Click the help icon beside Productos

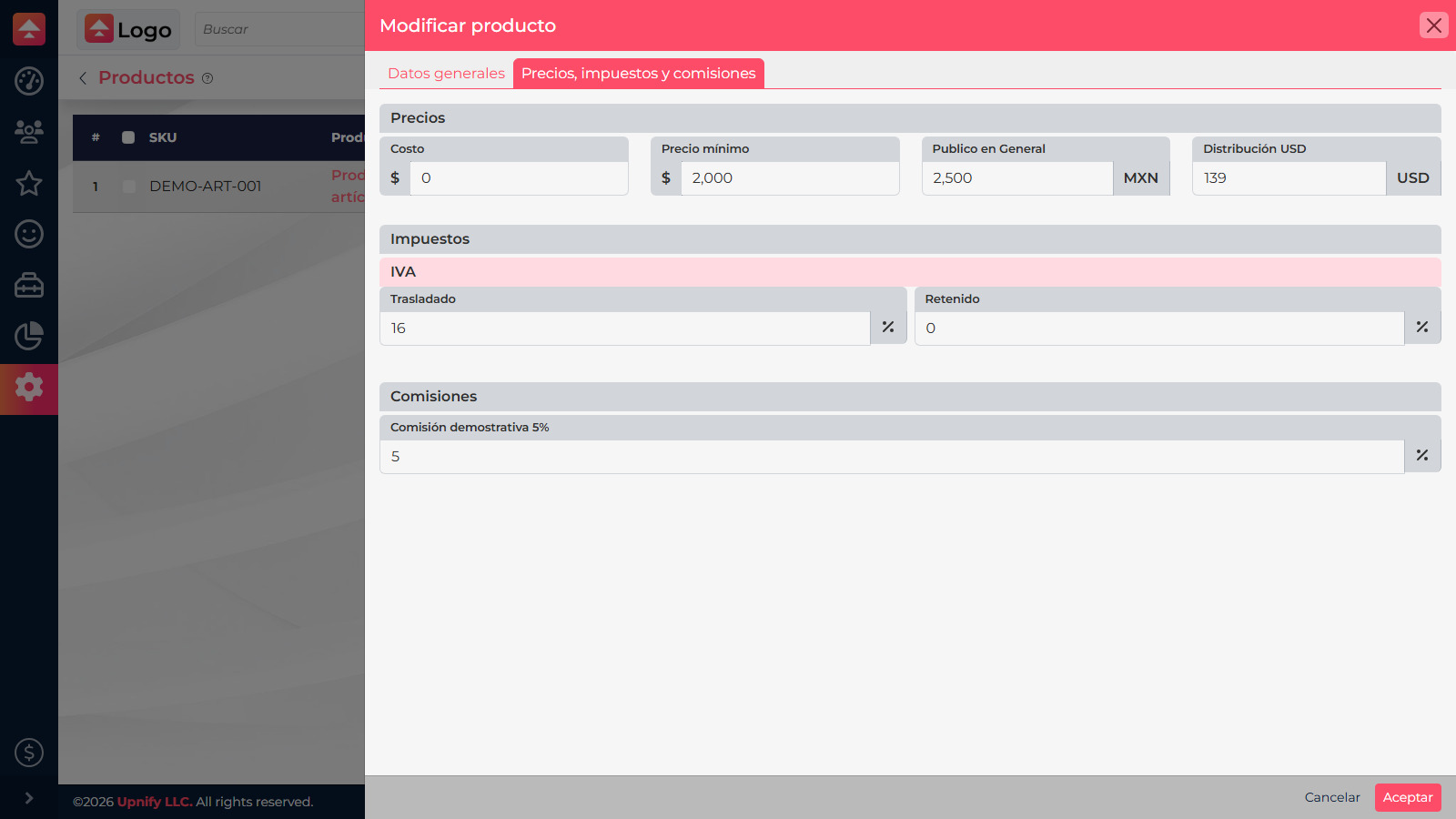click(207, 78)
